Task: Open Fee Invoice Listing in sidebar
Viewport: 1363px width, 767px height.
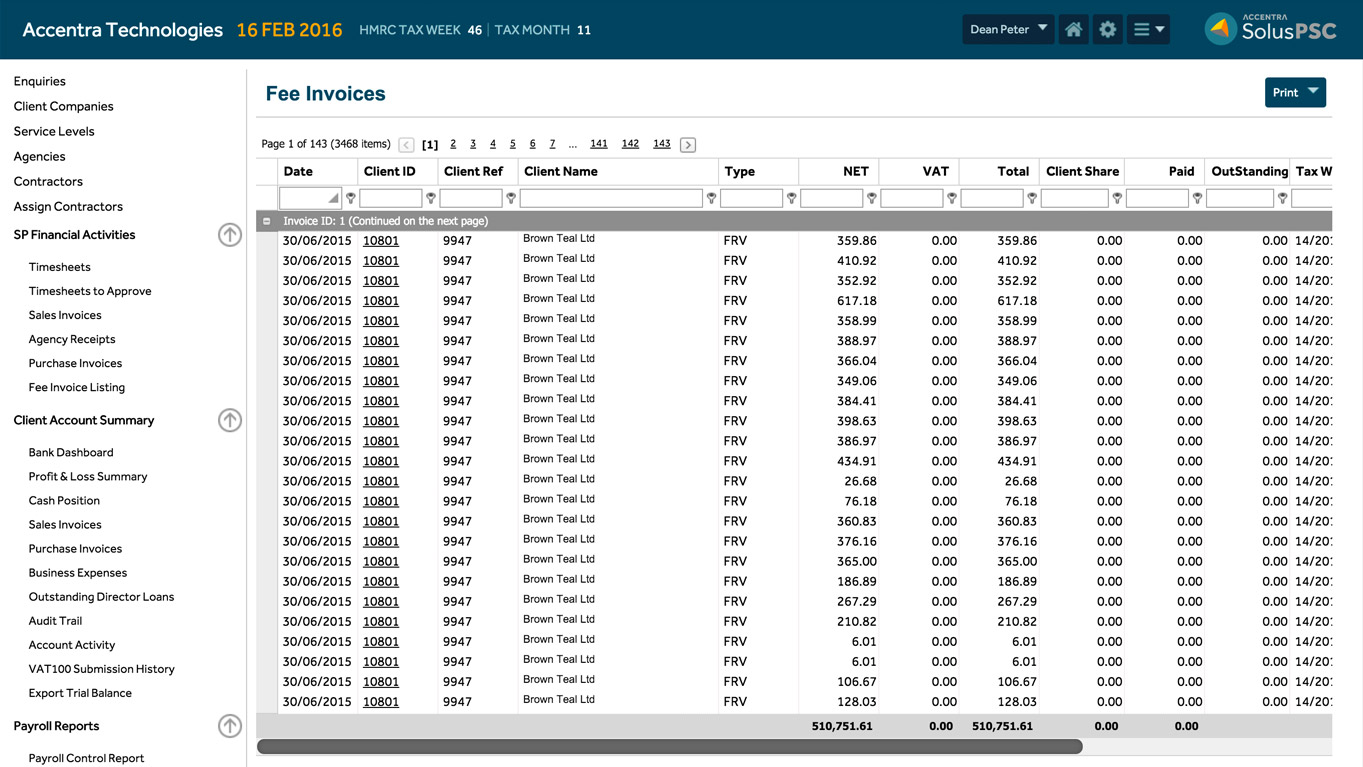Action: [x=77, y=388]
